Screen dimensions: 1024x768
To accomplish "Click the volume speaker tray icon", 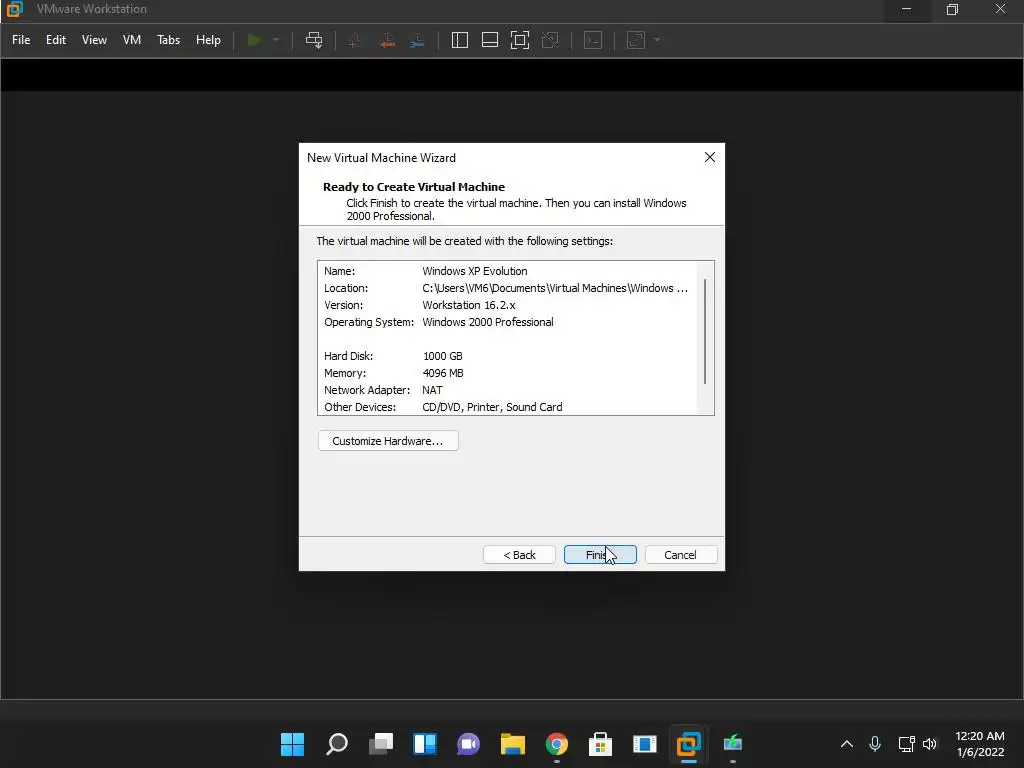I will click(x=930, y=744).
